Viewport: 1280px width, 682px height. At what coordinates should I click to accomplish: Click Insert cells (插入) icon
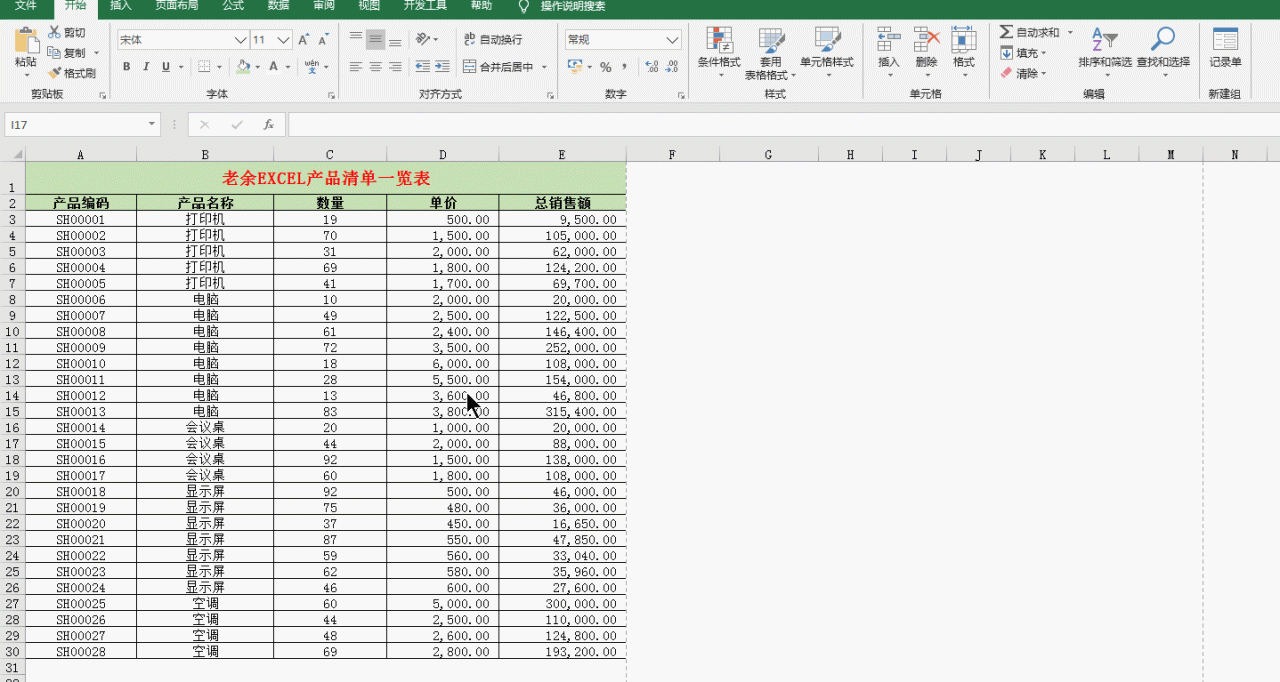click(x=888, y=40)
